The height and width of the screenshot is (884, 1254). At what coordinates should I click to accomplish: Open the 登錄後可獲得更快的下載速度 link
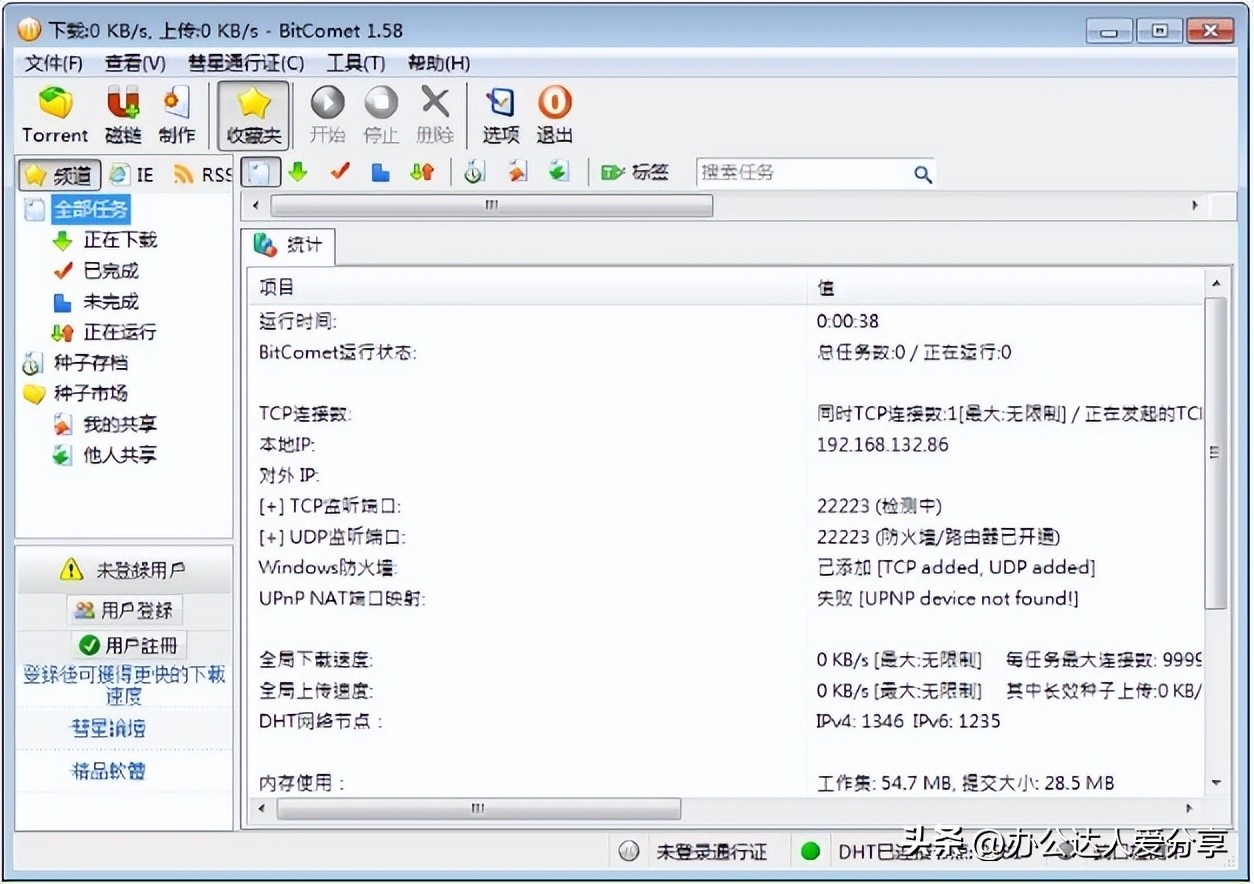coord(125,685)
